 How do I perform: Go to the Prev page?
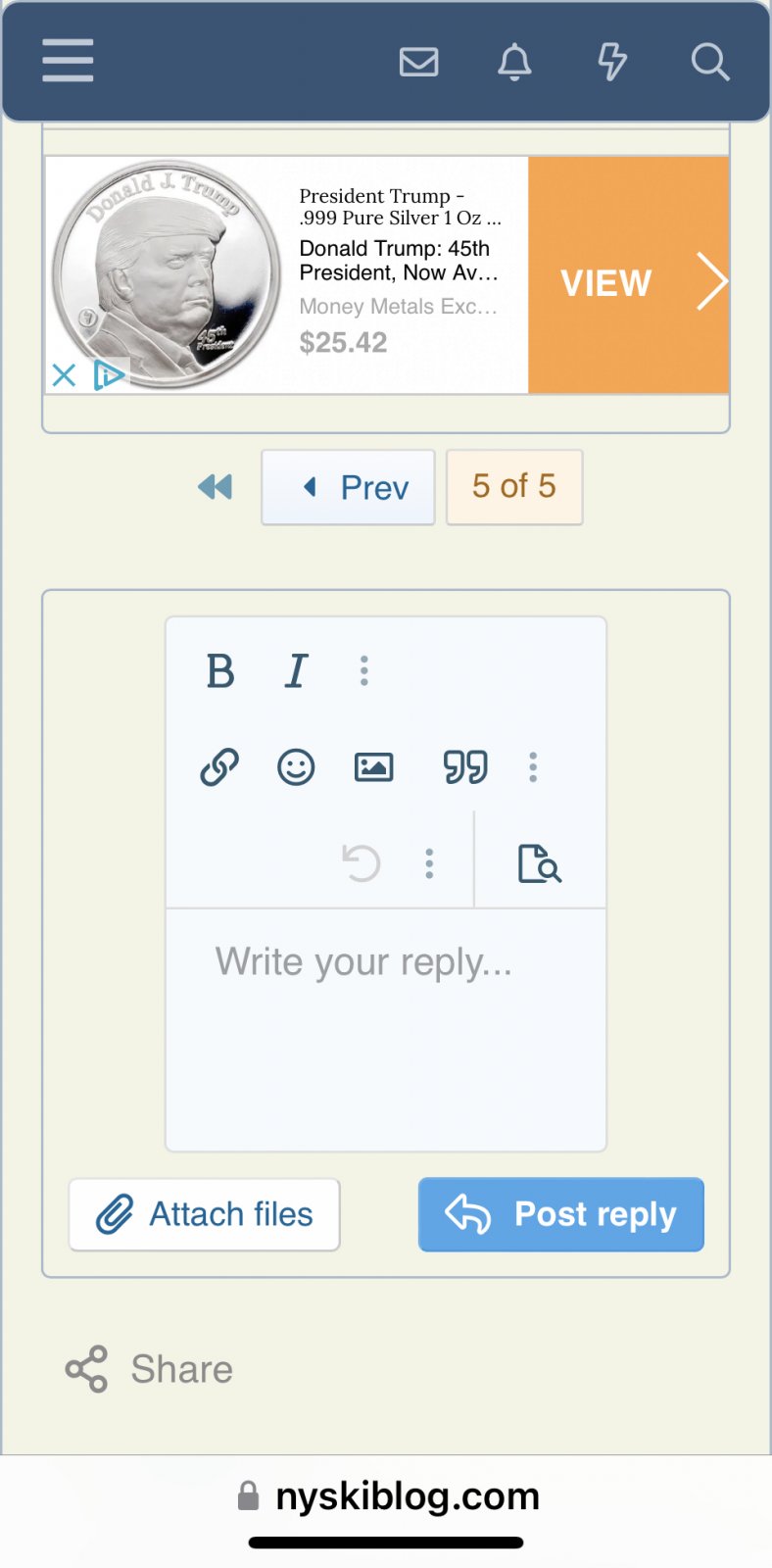pyautogui.click(x=348, y=487)
